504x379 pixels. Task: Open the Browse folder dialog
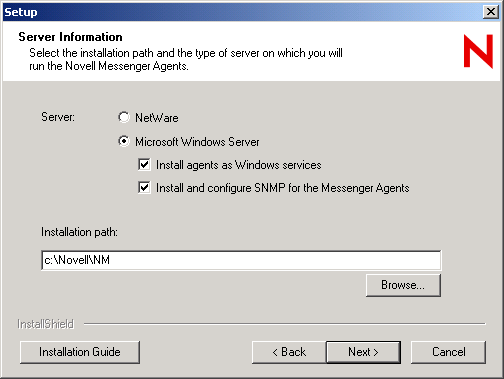click(403, 285)
